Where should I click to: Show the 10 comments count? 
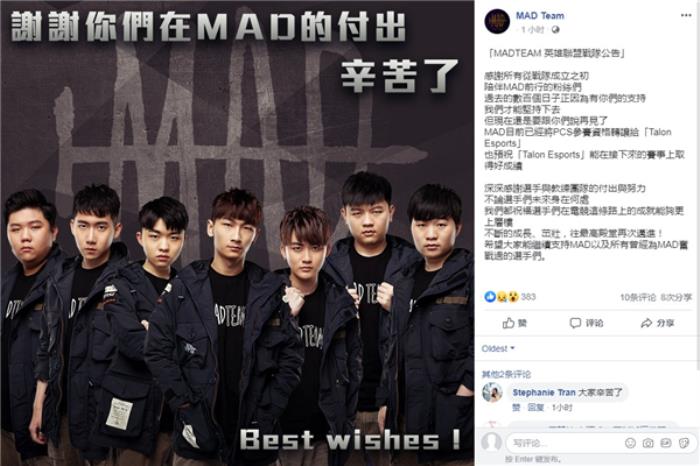638,297
